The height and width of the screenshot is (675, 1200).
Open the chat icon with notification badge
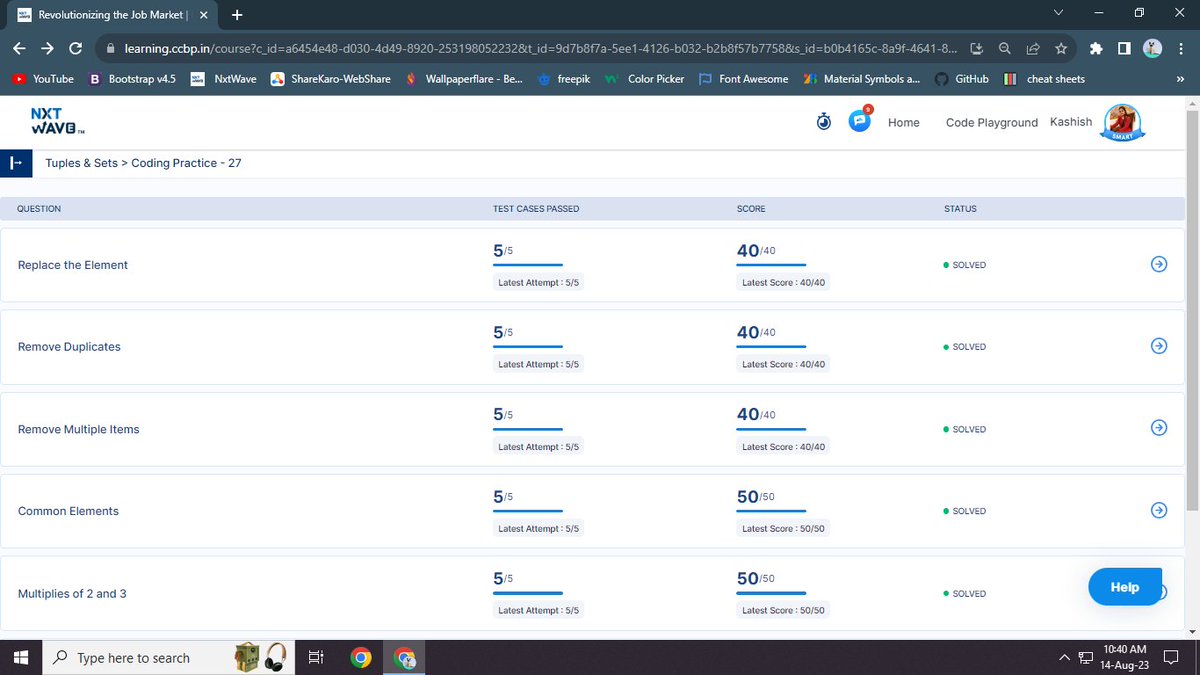(858, 120)
